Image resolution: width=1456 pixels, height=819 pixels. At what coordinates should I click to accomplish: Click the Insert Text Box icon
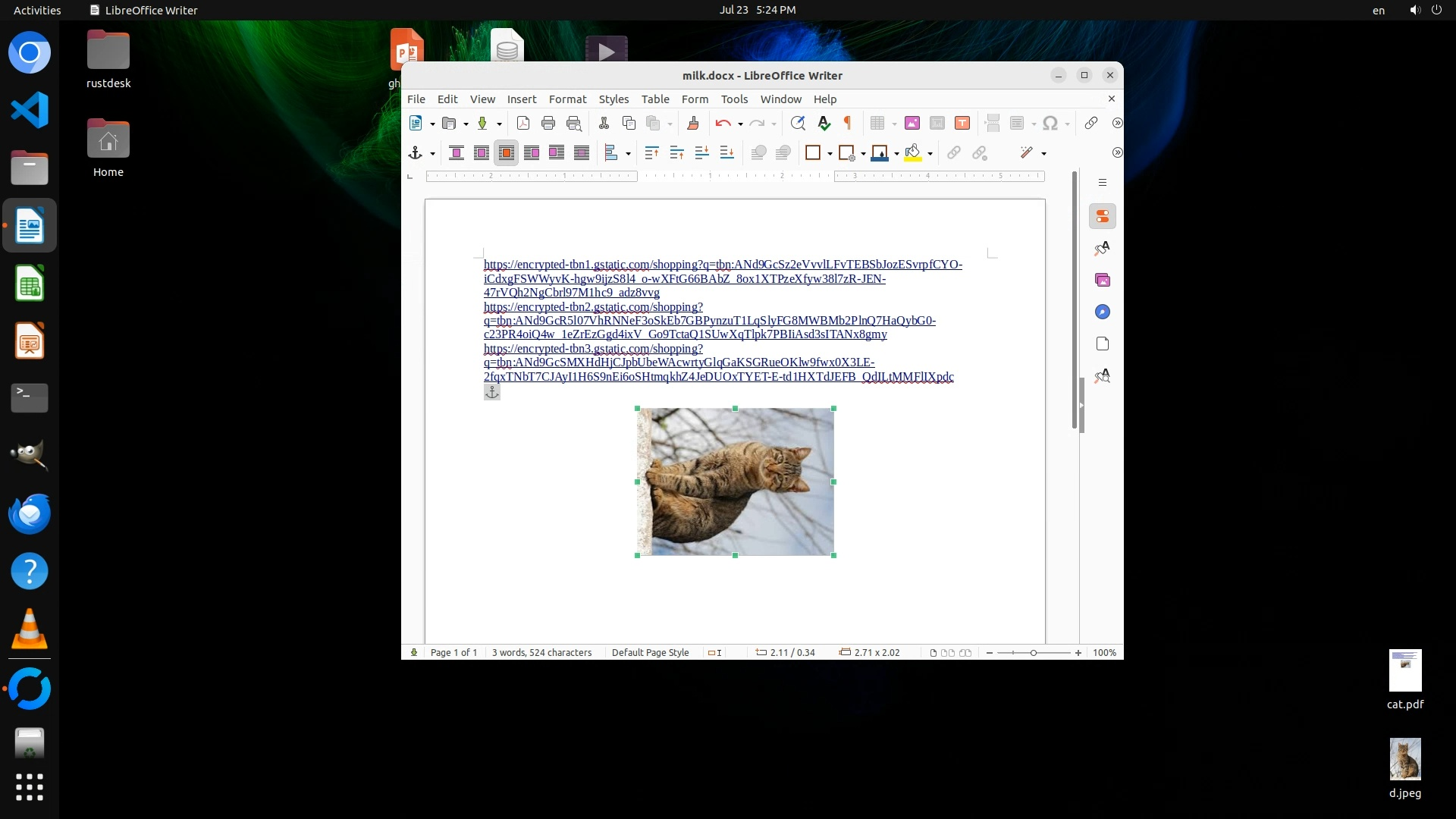click(x=962, y=123)
